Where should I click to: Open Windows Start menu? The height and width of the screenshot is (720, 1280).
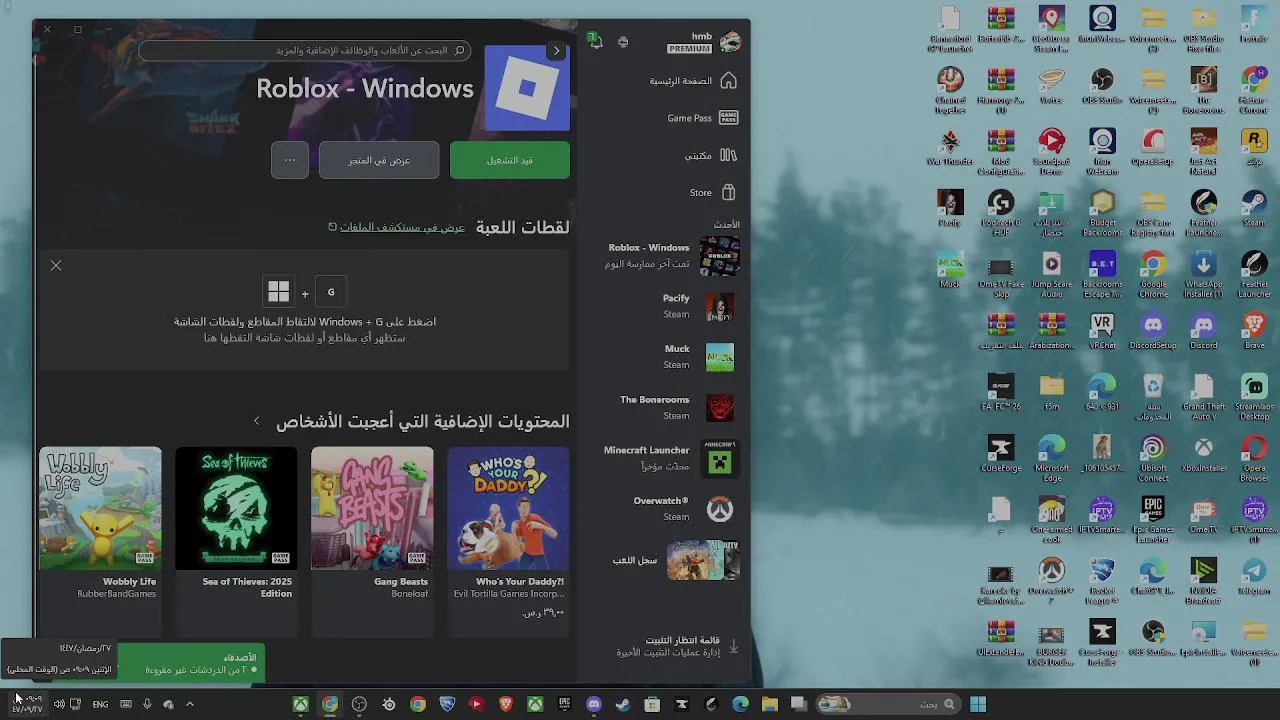pyautogui.click(x=977, y=704)
